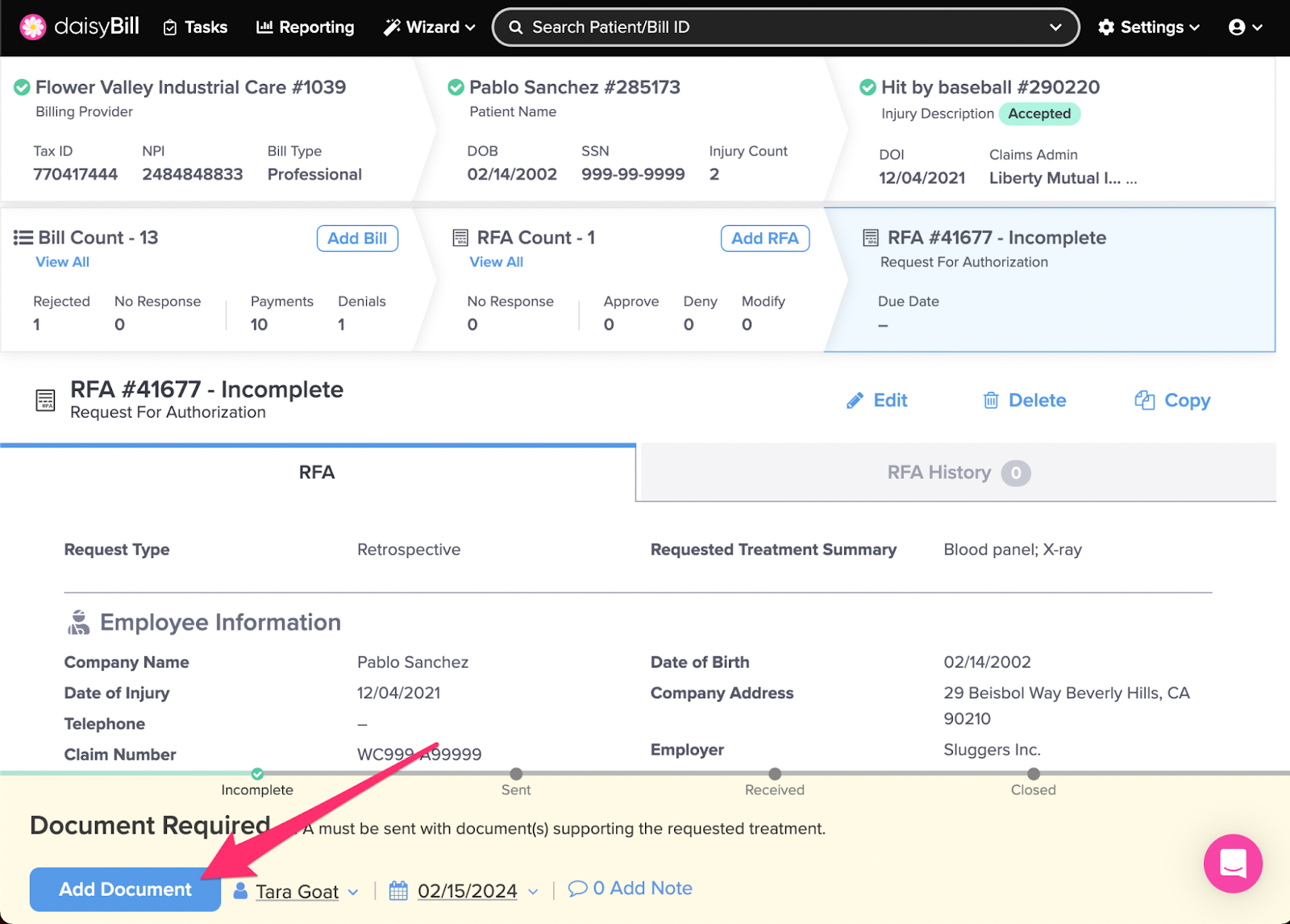This screenshot has width=1290, height=924.
Task: Open Flower Valley Industrial Care #1039 provider
Action: pyautogui.click(x=190, y=87)
